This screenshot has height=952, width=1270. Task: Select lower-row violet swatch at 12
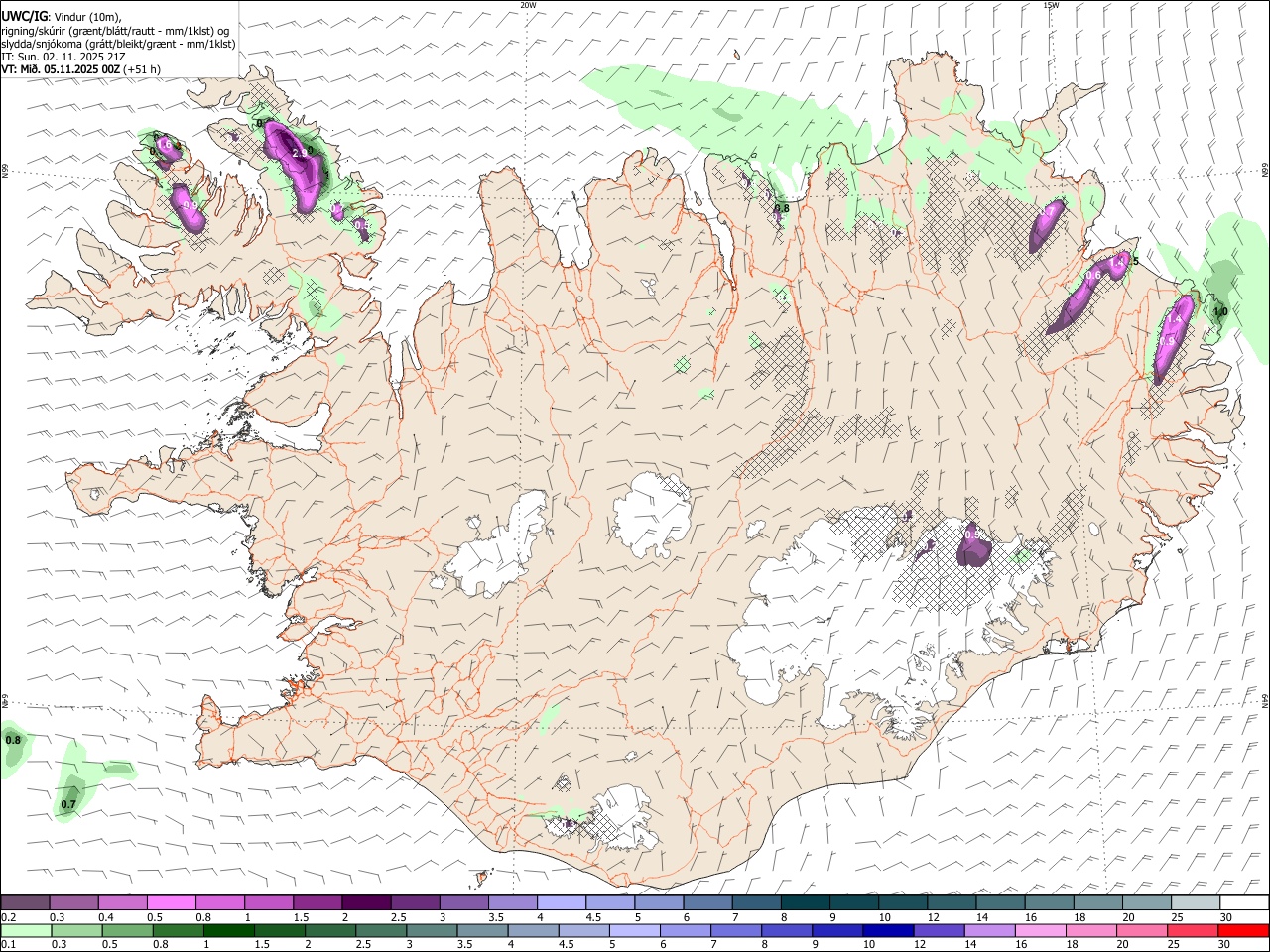[x=939, y=930]
